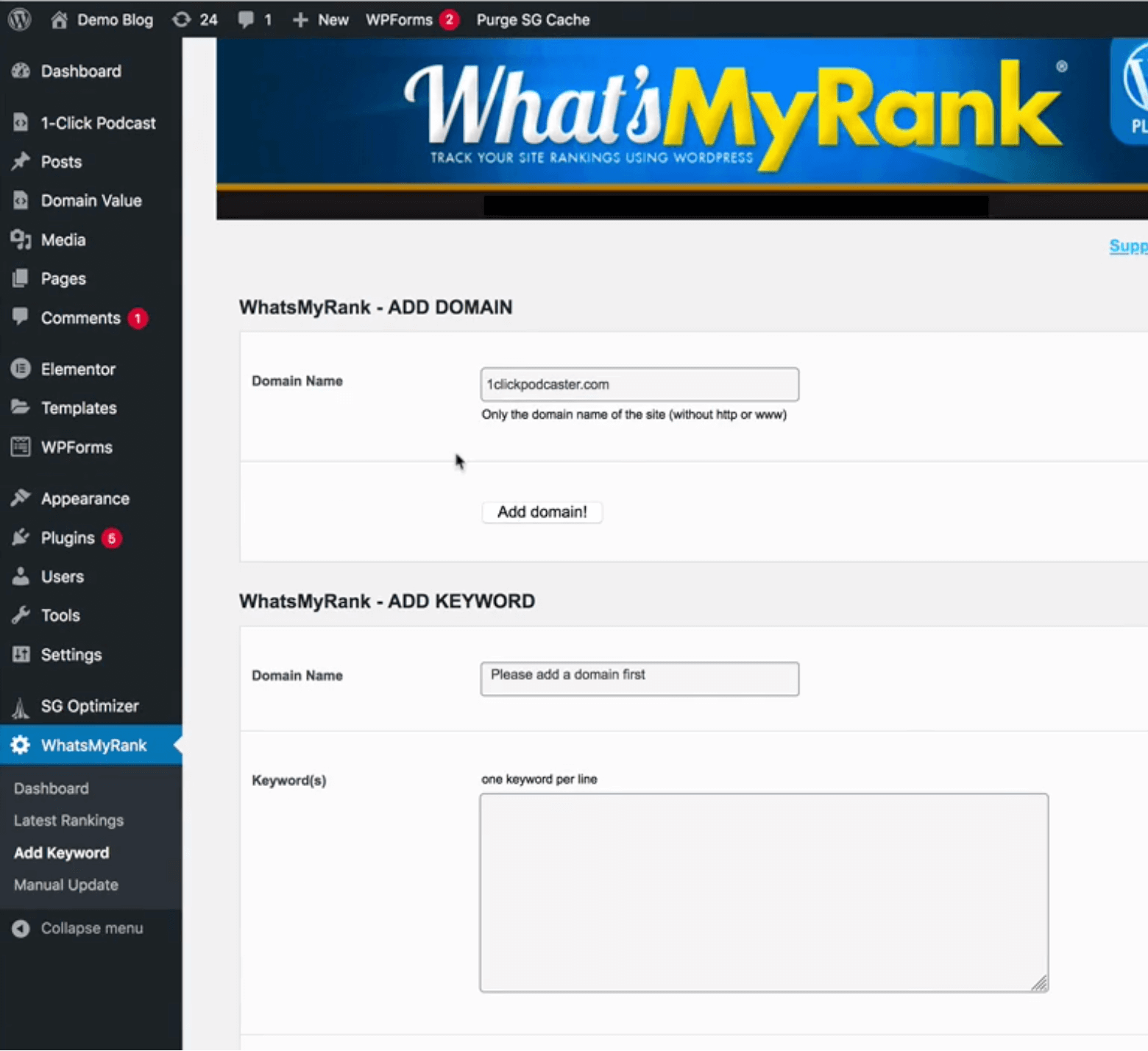
Task: Open the Tools menu
Action: (60, 616)
